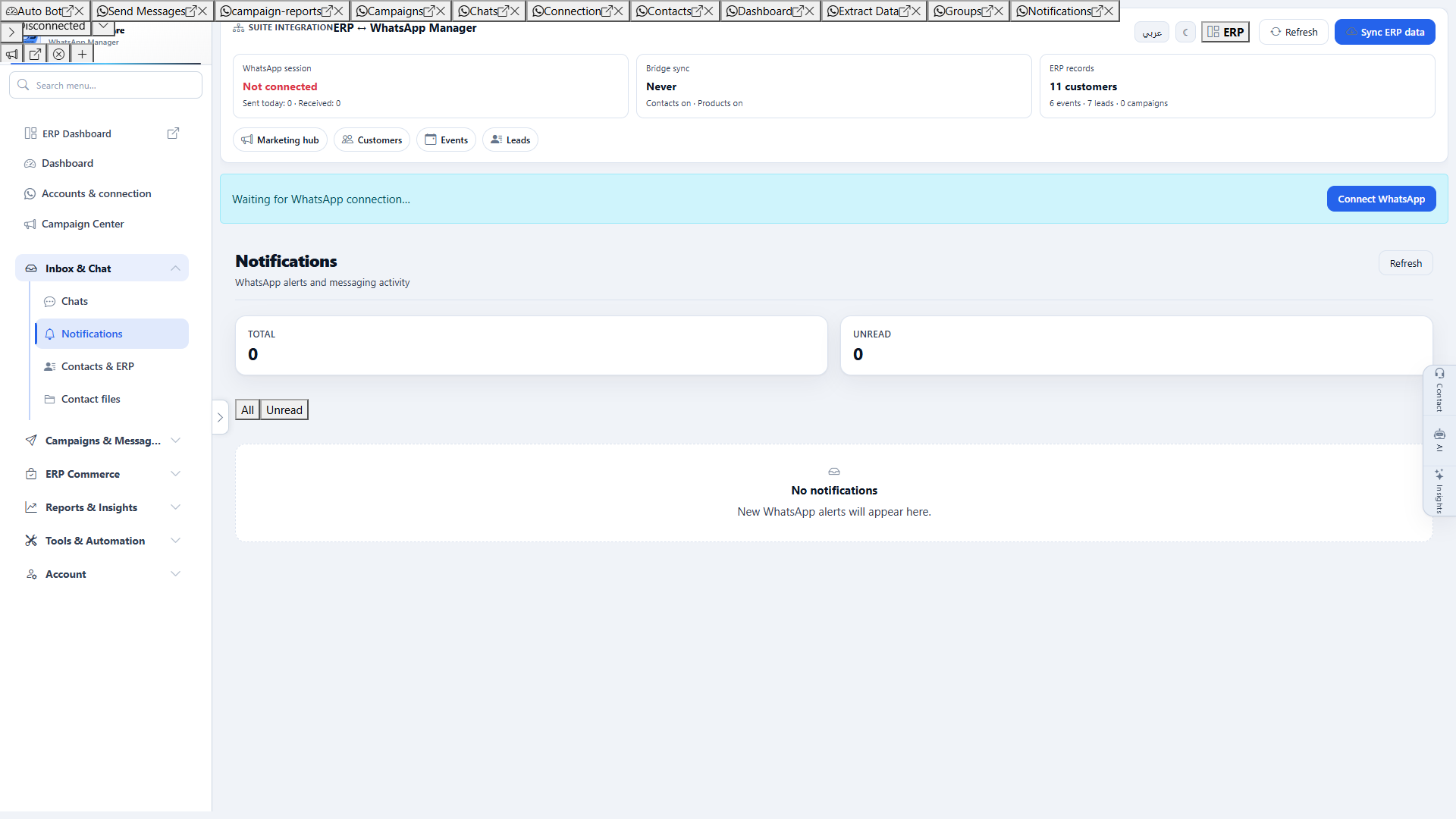This screenshot has width=1456, height=819.
Task: Collapse the sidebar with the edge chevron
Action: pyautogui.click(x=221, y=417)
